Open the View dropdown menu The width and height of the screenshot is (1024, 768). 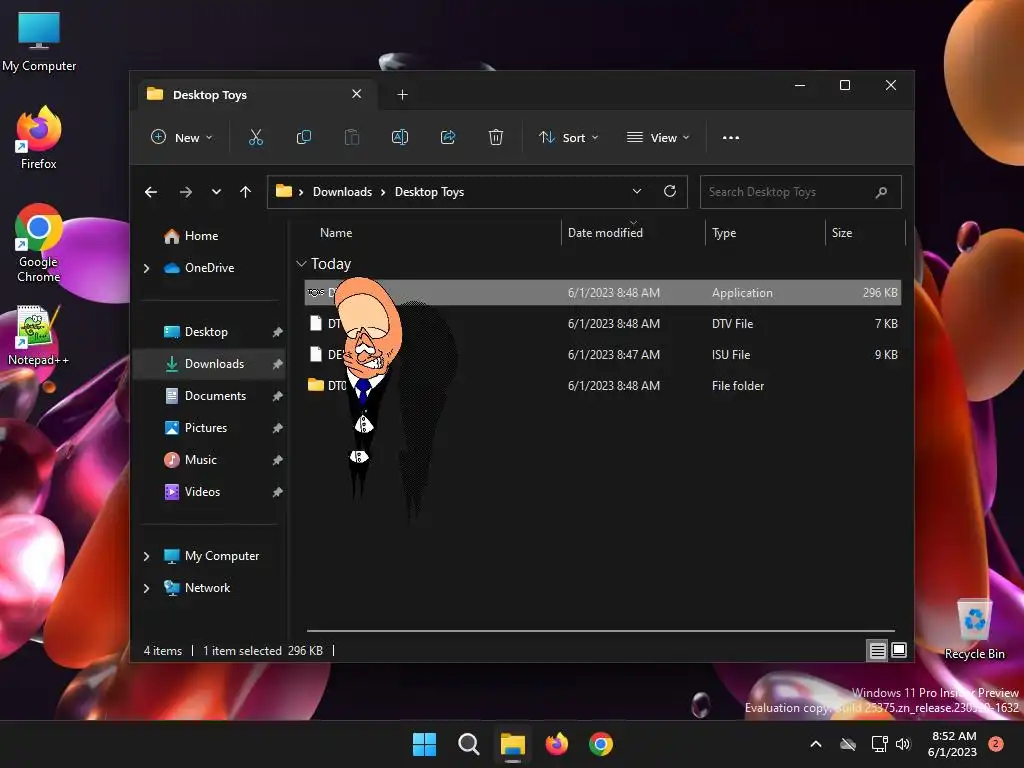click(x=658, y=138)
